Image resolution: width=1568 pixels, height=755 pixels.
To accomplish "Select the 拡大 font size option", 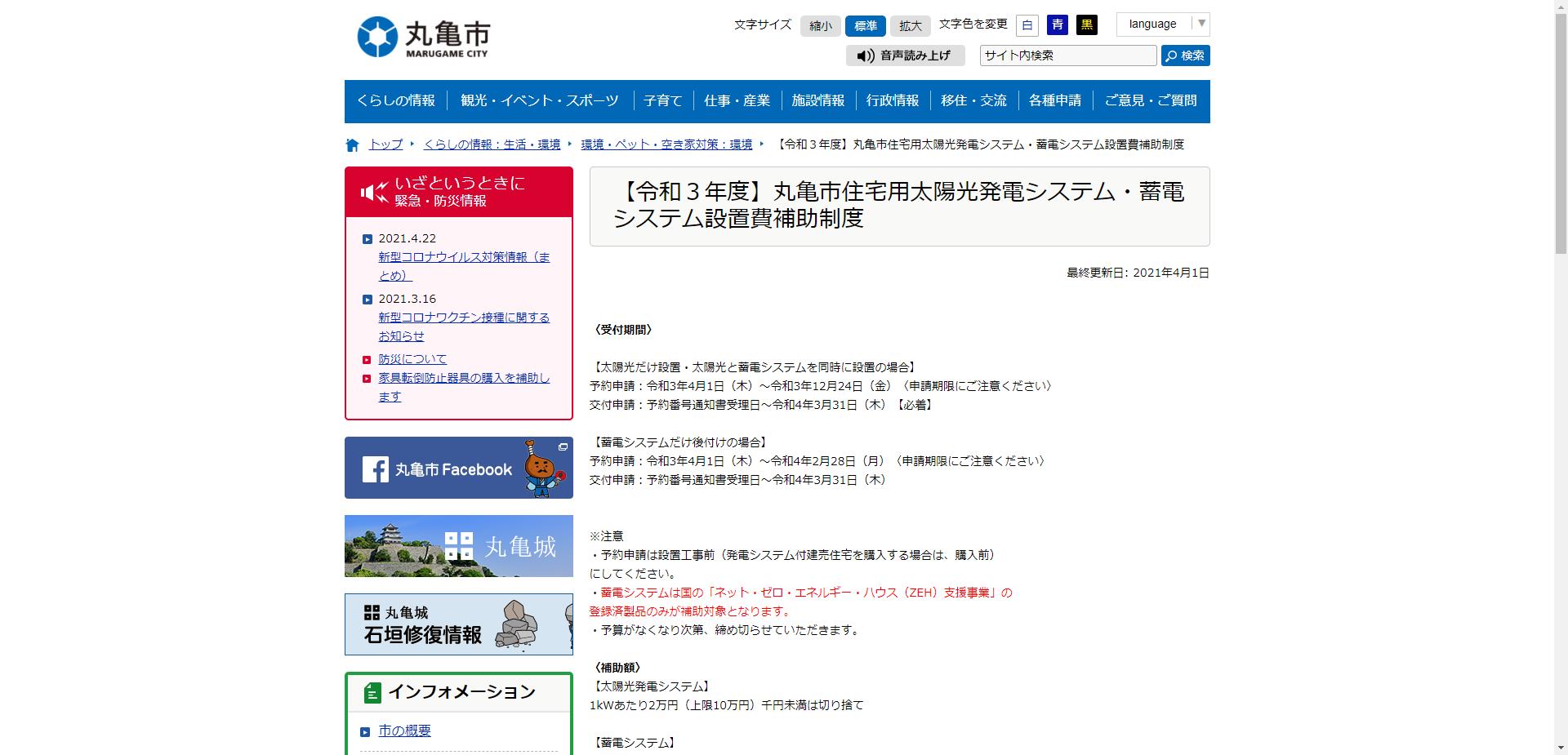I will coord(910,26).
